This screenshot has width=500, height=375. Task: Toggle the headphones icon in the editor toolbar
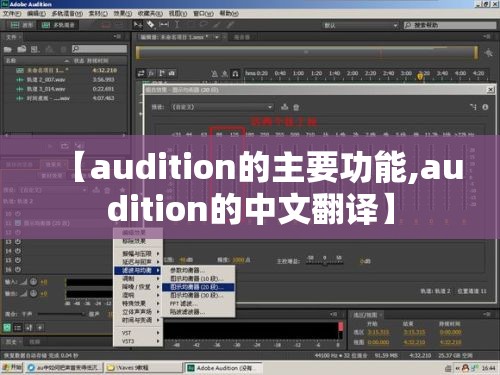(x=235, y=73)
